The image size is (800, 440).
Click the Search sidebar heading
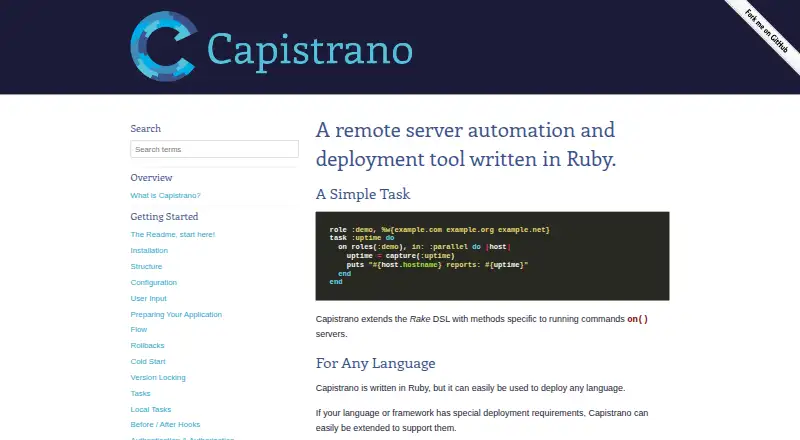pos(145,129)
